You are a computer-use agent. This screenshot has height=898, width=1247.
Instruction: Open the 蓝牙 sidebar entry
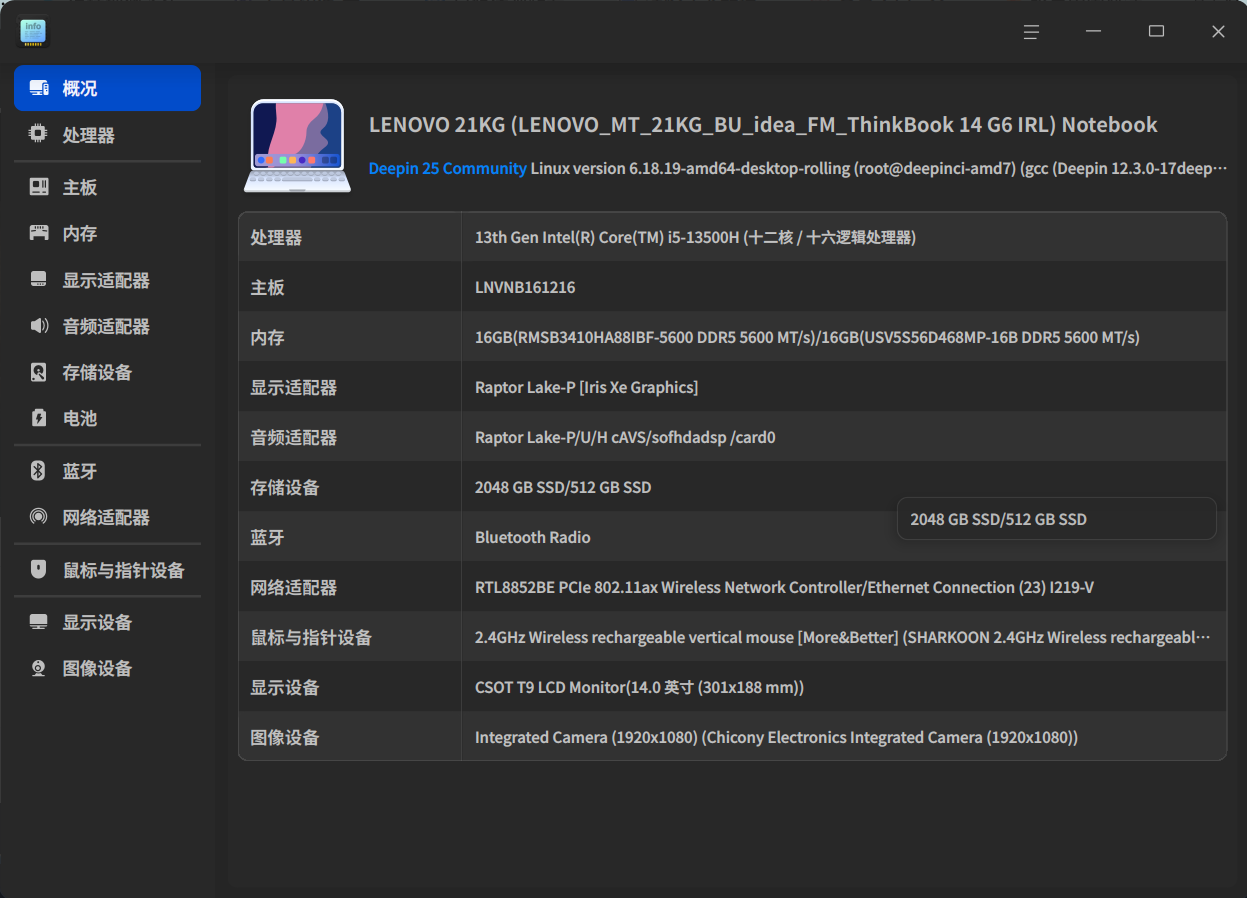pyautogui.click(x=107, y=471)
